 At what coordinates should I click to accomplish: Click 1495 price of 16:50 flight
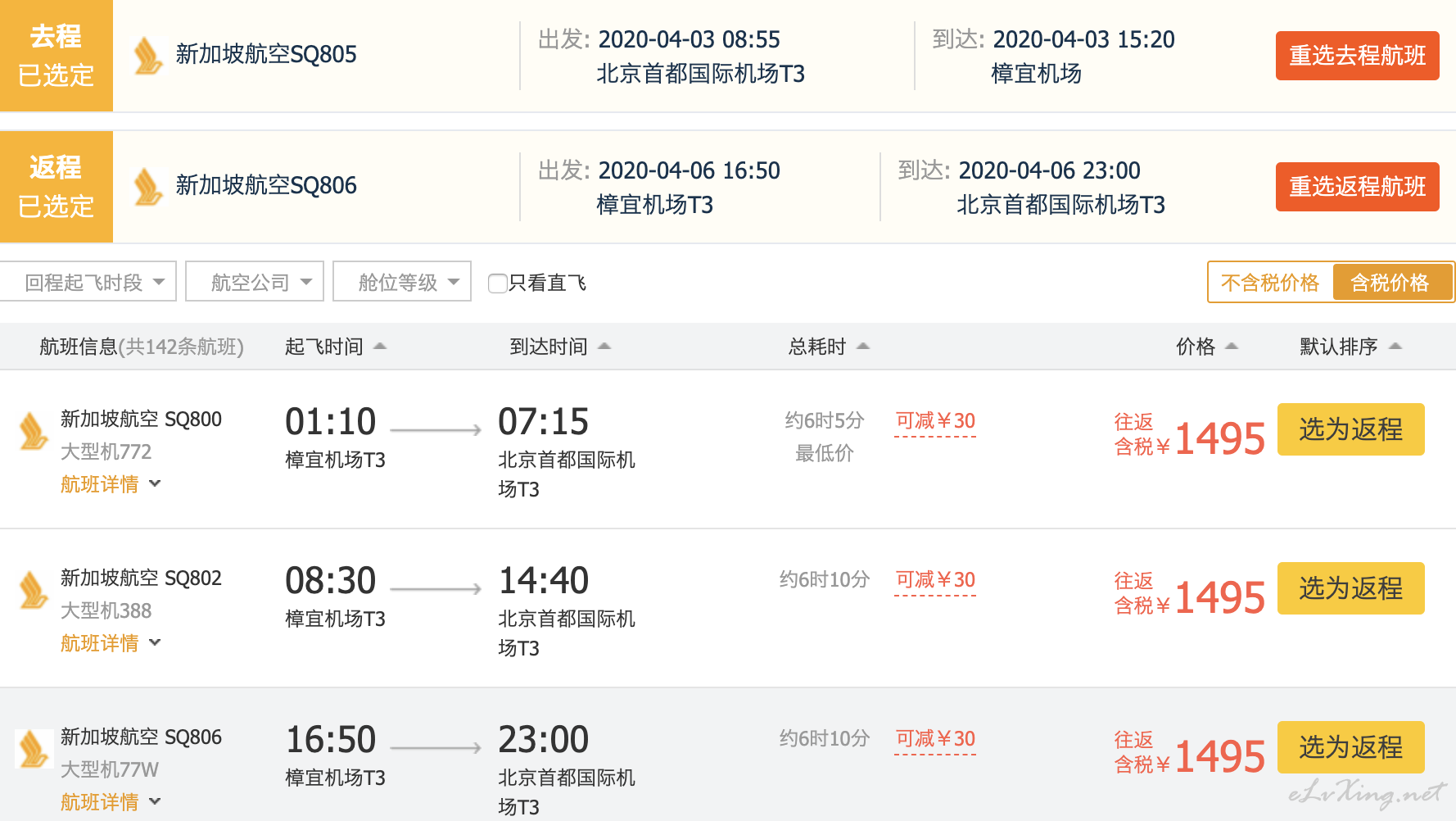(x=1220, y=757)
